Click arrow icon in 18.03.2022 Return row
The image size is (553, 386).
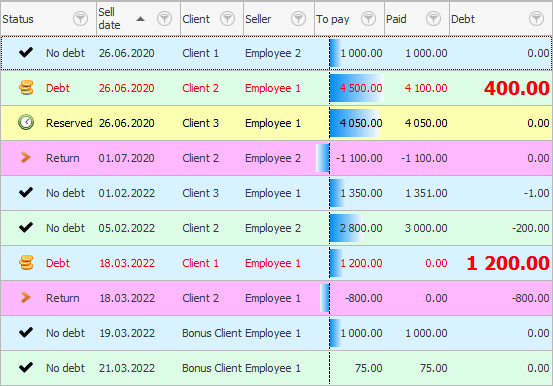tap(25, 297)
